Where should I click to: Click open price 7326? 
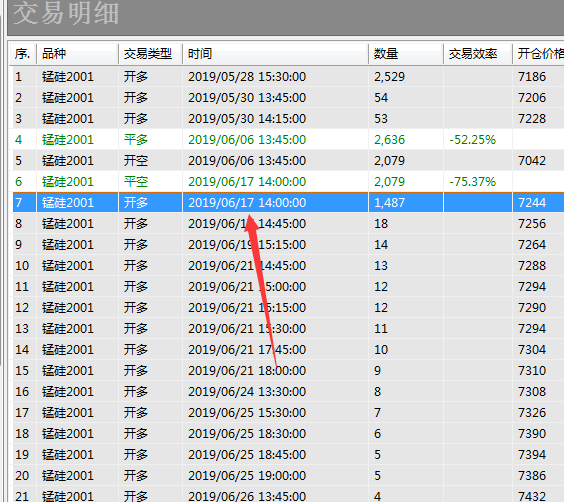[532, 412]
